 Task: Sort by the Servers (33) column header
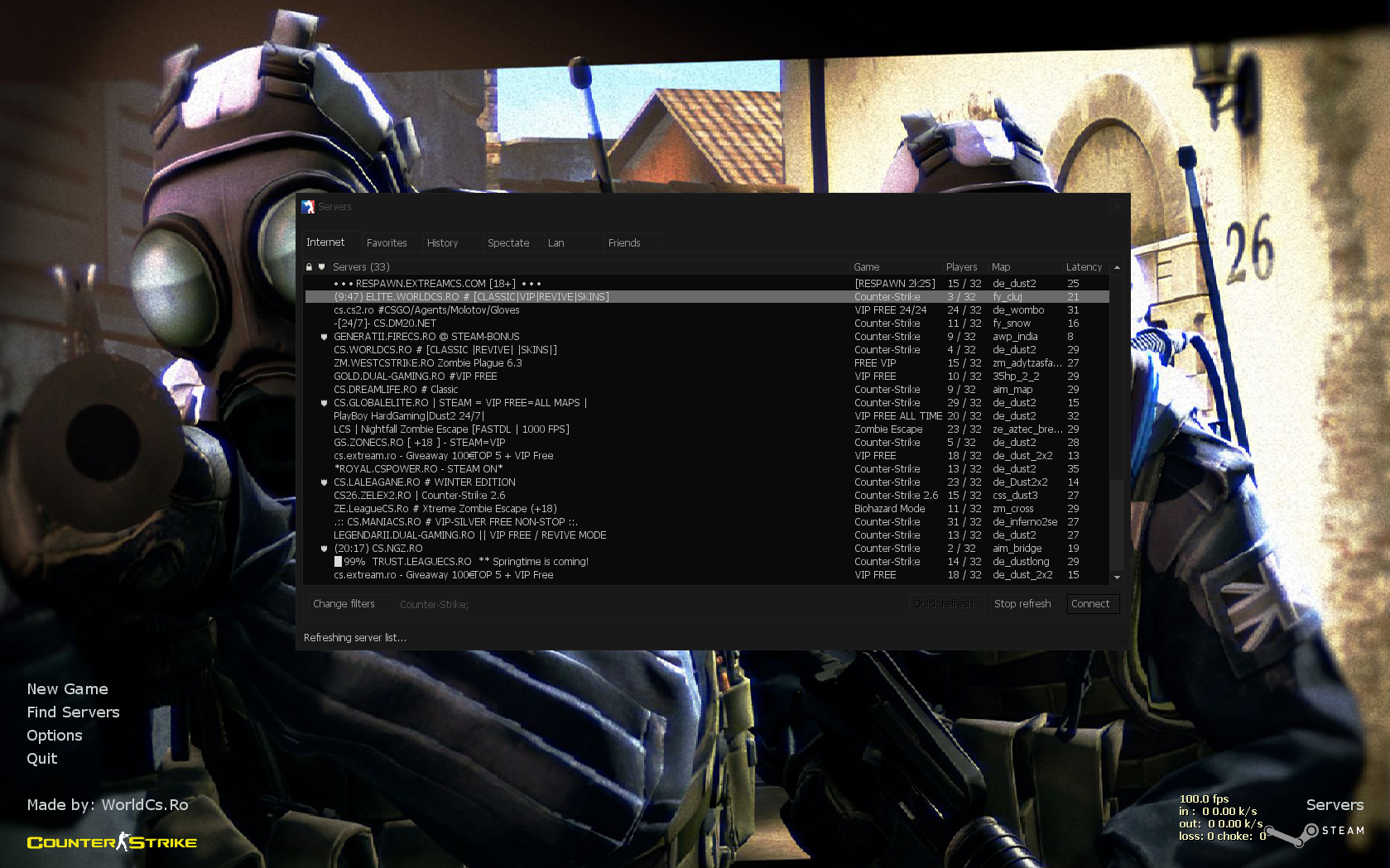(590, 267)
